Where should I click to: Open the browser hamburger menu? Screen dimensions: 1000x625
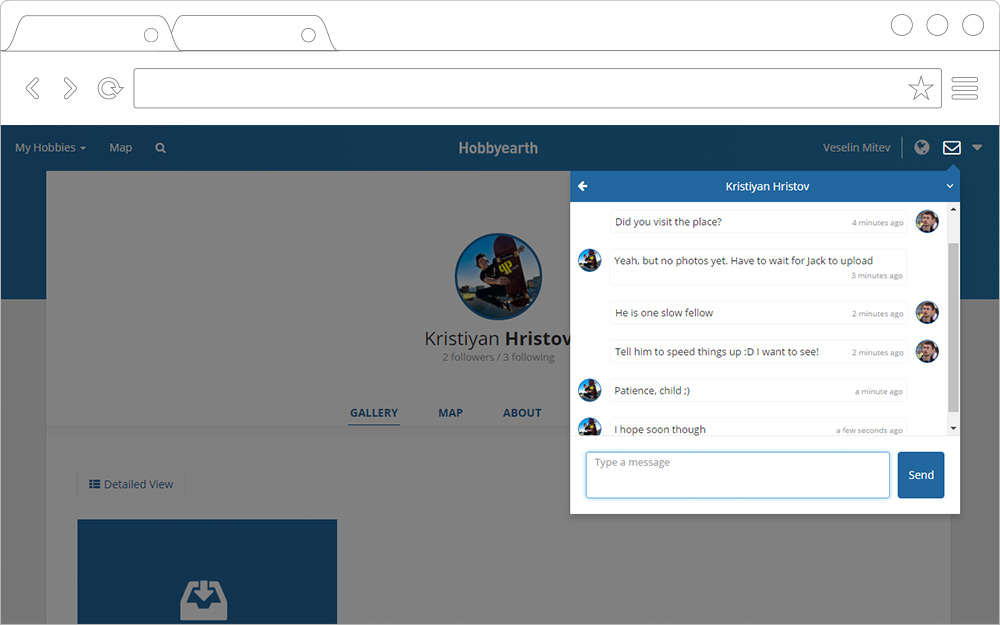click(964, 89)
